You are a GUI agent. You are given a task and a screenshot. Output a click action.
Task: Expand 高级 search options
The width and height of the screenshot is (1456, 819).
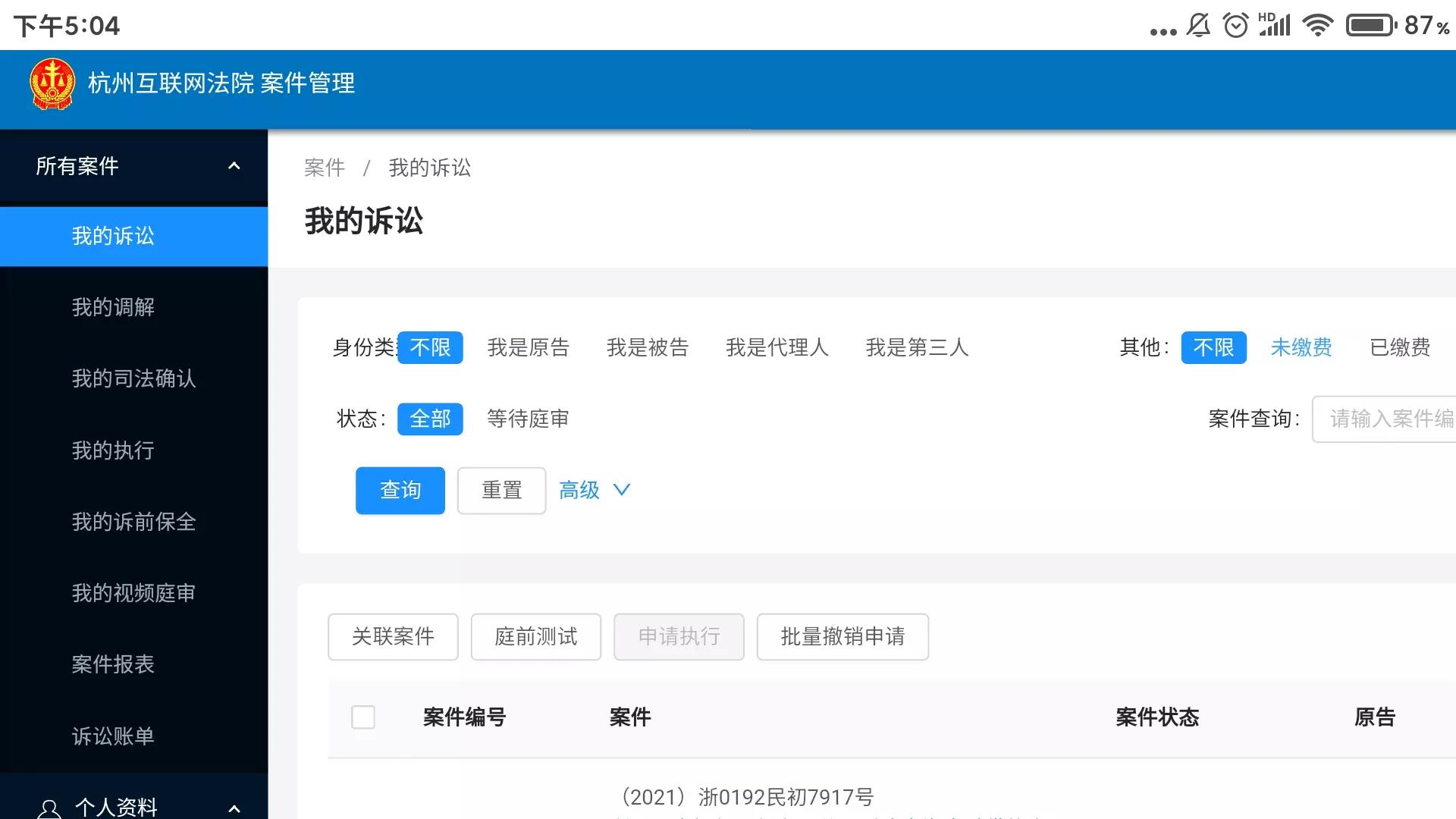tap(595, 491)
